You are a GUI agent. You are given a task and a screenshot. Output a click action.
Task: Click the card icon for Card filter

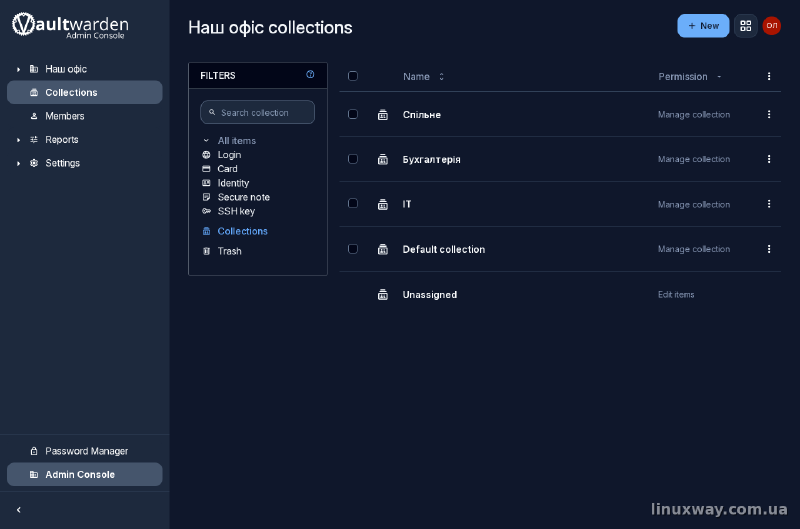tap(206, 169)
